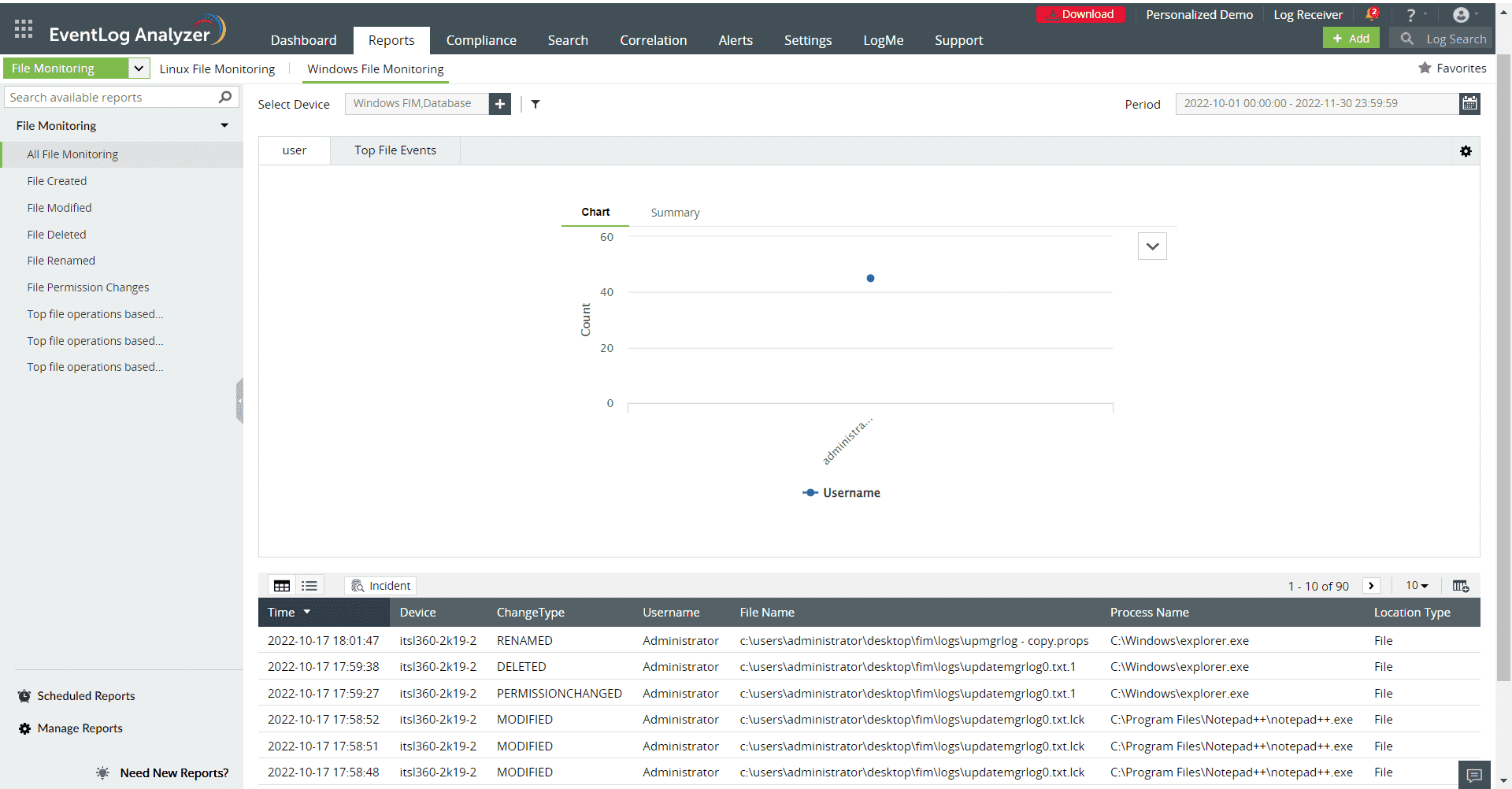This screenshot has height=789, width=1512.
Task: Open the File Permission Changes report
Action: pos(88,287)
